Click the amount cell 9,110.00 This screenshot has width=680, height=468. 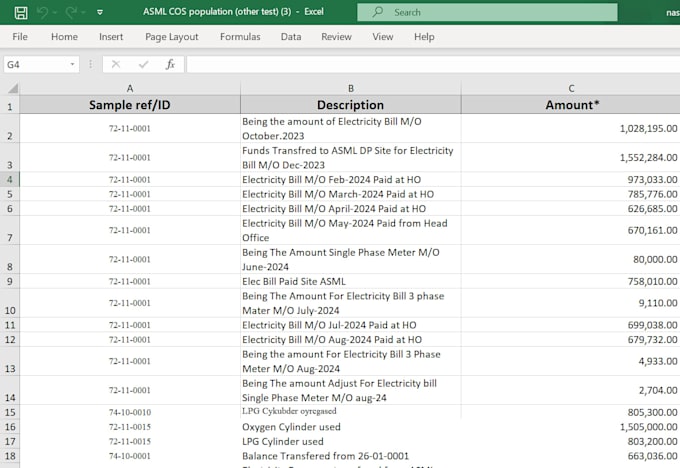coord(571,303)
